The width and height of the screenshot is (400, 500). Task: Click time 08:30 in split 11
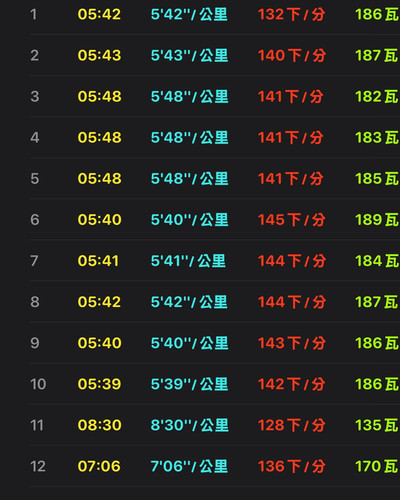[100, 425]
